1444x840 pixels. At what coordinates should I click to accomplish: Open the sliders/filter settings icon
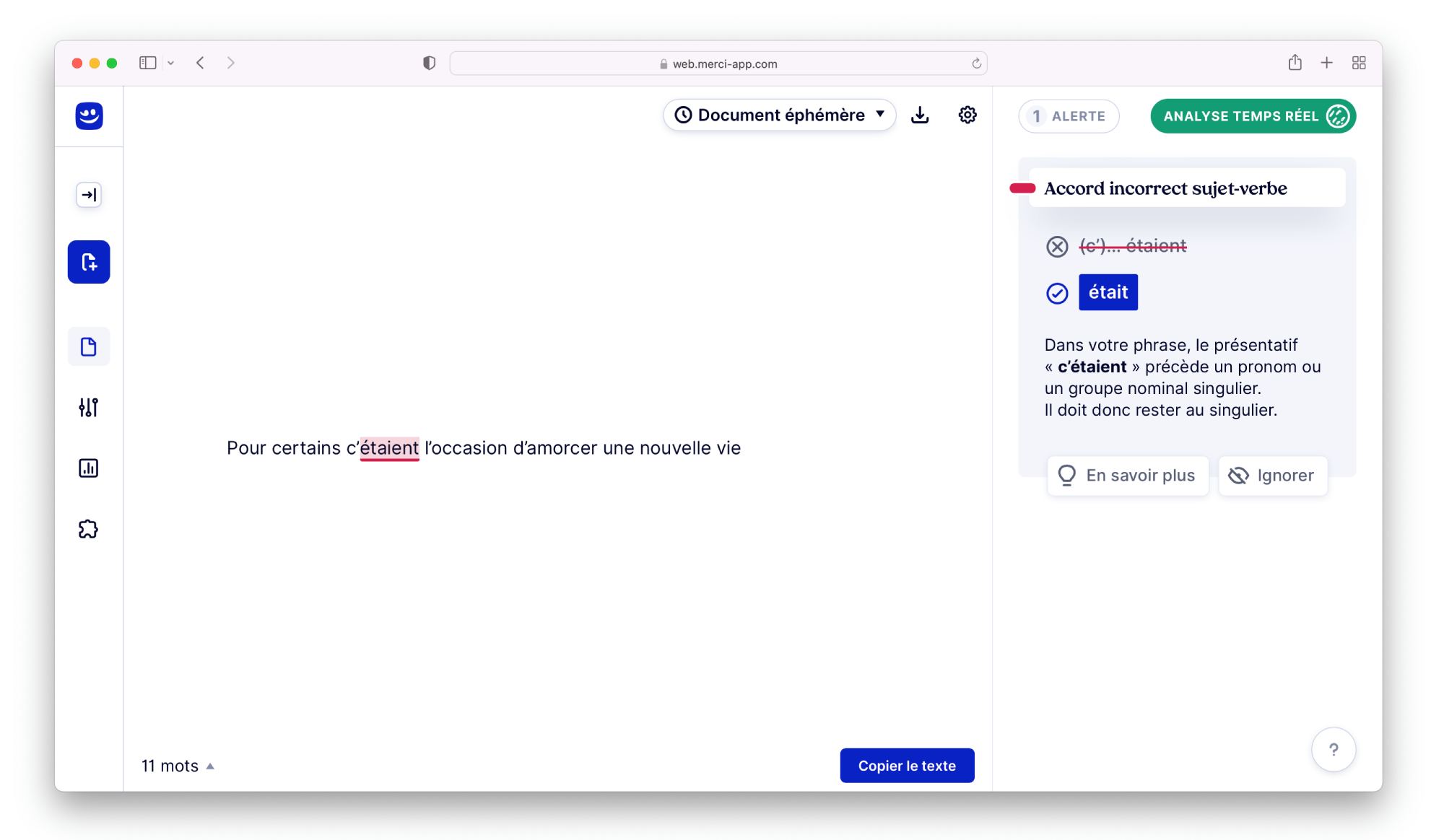click(x=89, y=407)
